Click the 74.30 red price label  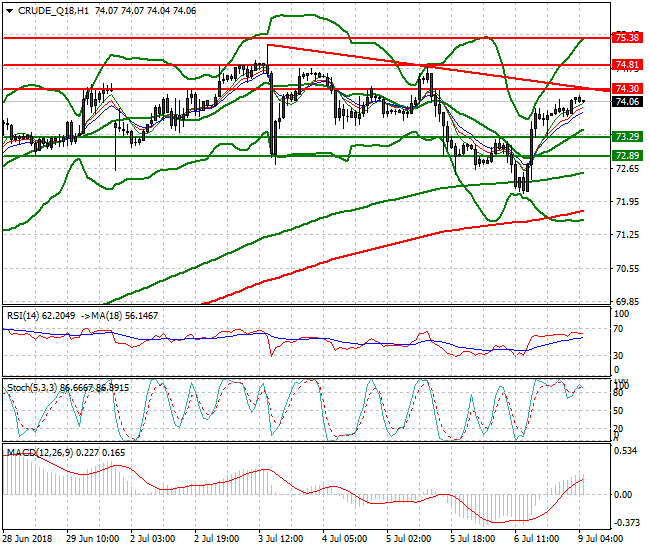[627, 88]
